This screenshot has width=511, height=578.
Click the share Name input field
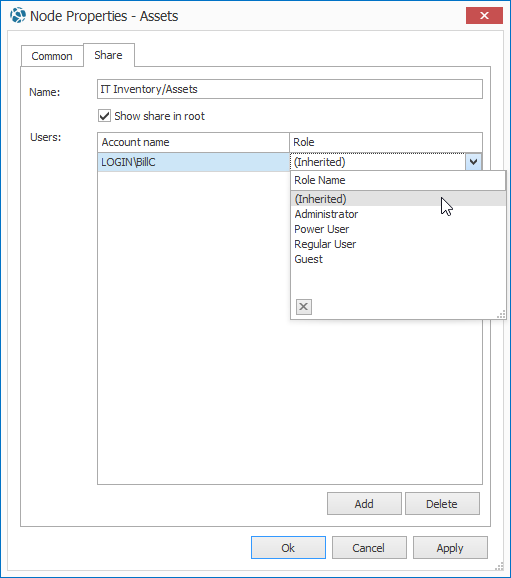click(x=290, y=89)
